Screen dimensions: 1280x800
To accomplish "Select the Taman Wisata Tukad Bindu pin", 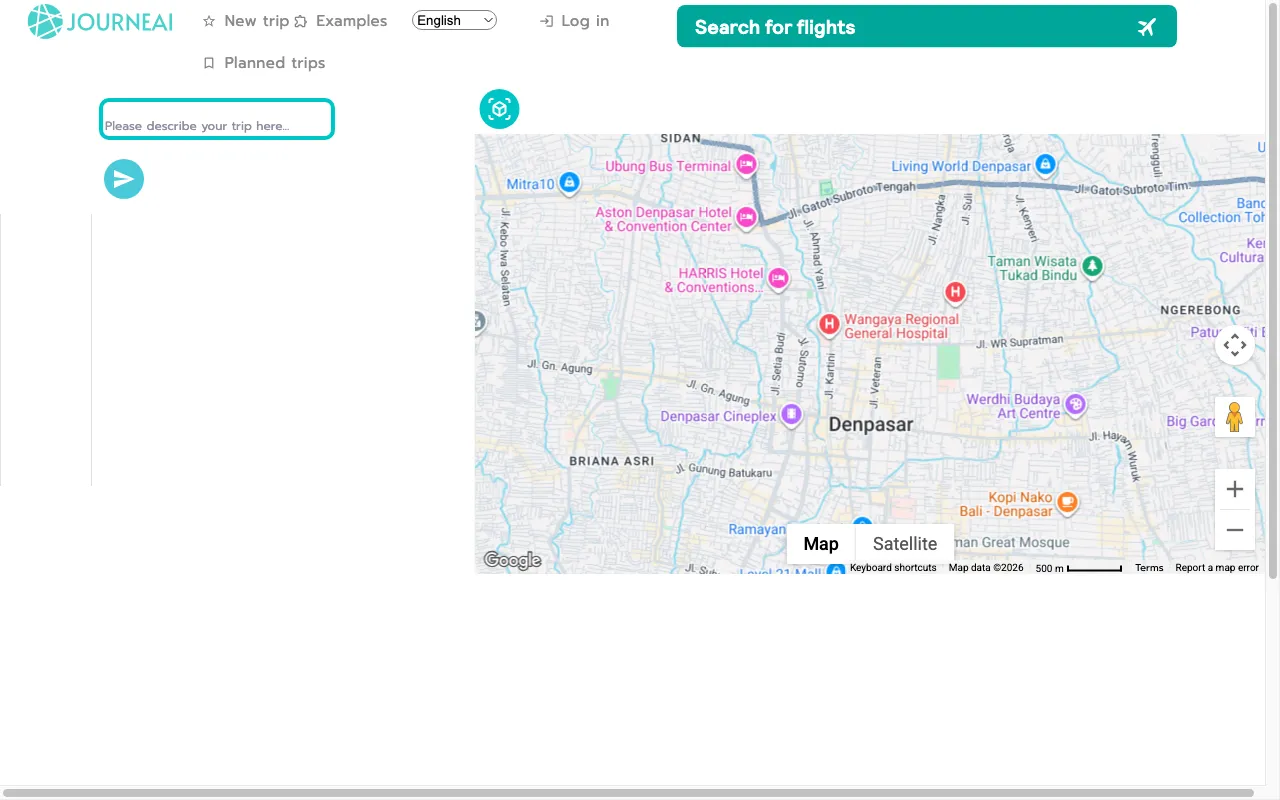I will (x=1093, y=266).
